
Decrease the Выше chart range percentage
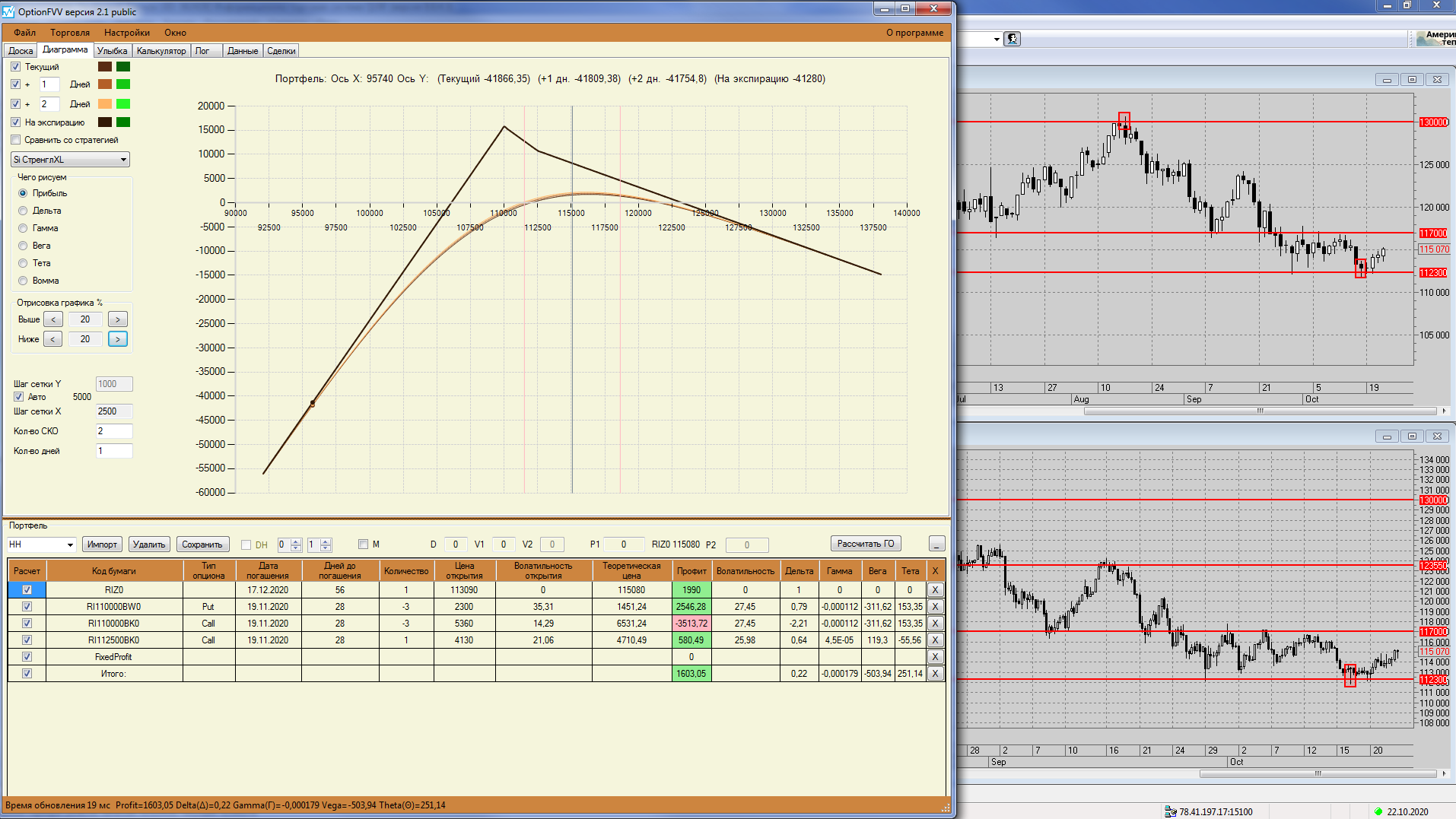(53, 319)
